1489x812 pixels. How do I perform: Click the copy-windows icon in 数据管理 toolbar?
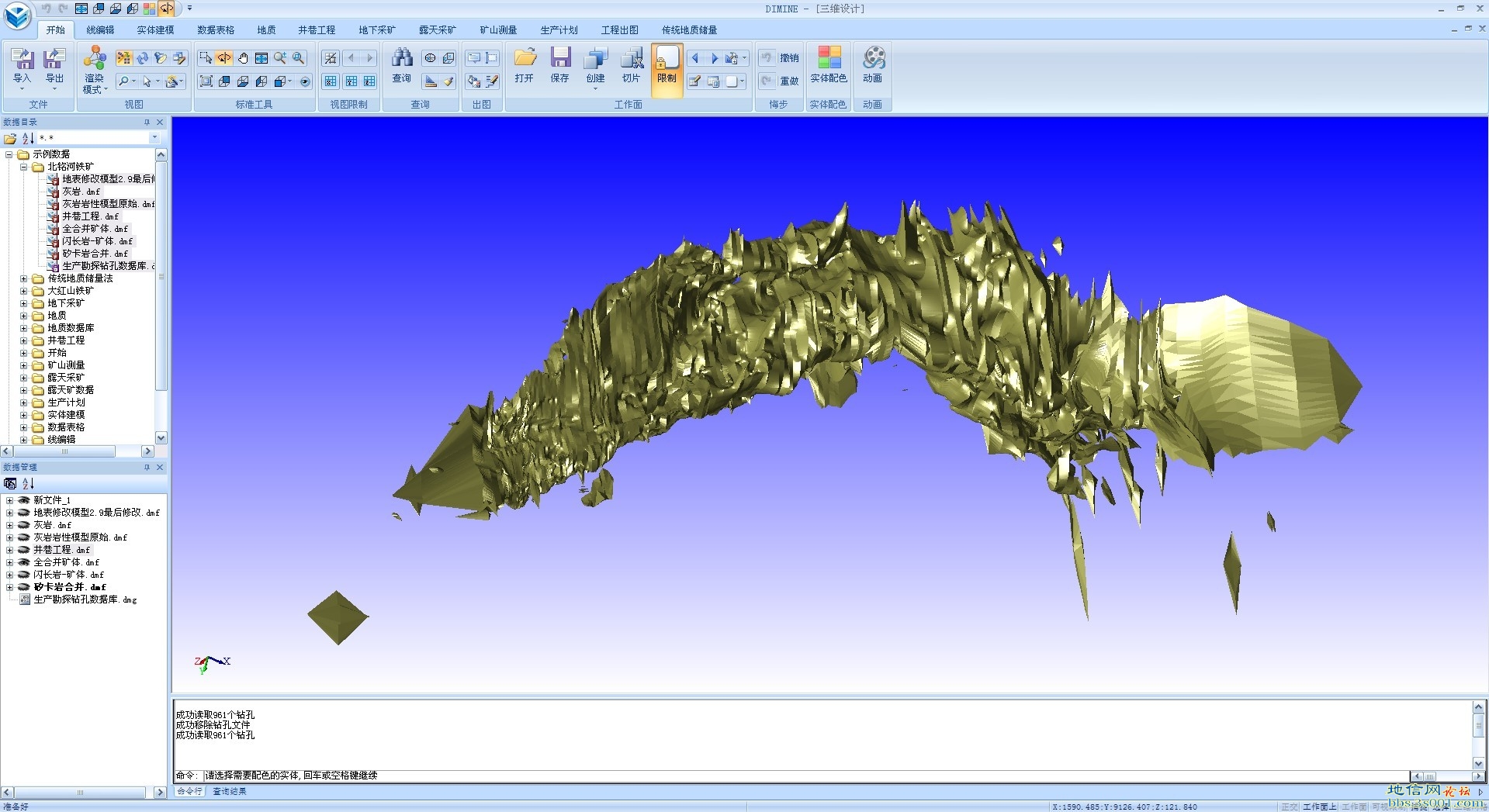(x=10, y=483)
